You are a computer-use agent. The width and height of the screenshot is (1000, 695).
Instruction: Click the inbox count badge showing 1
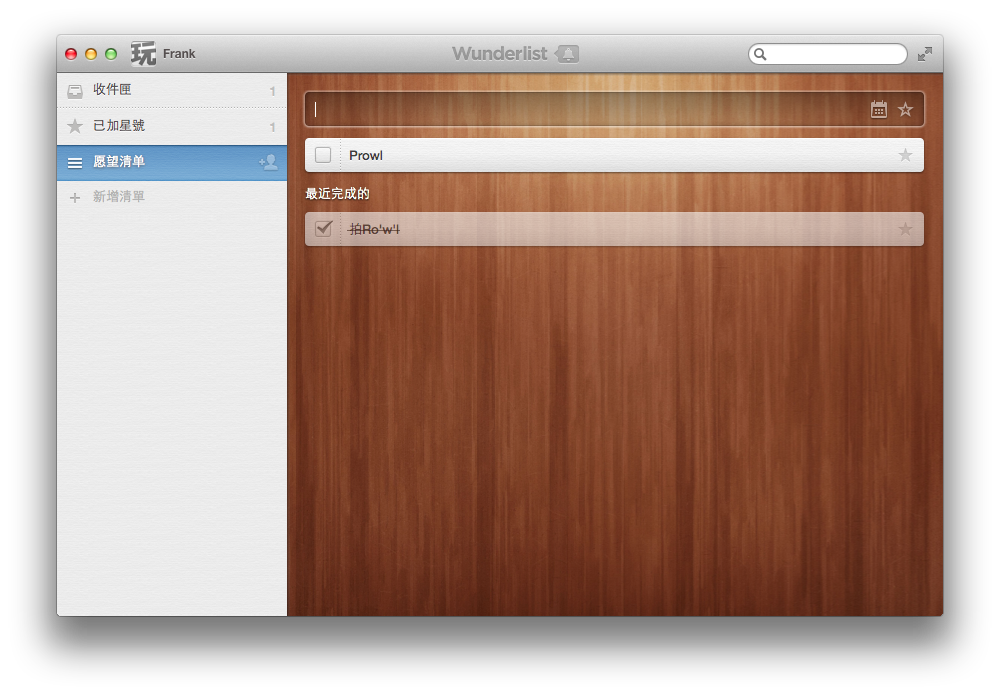272,91
